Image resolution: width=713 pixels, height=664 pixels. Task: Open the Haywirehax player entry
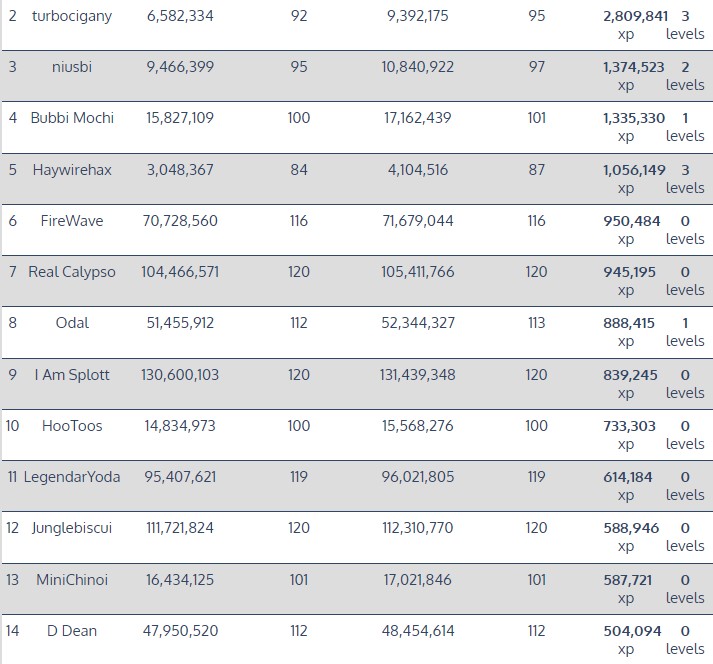click(x=72, y=170)
